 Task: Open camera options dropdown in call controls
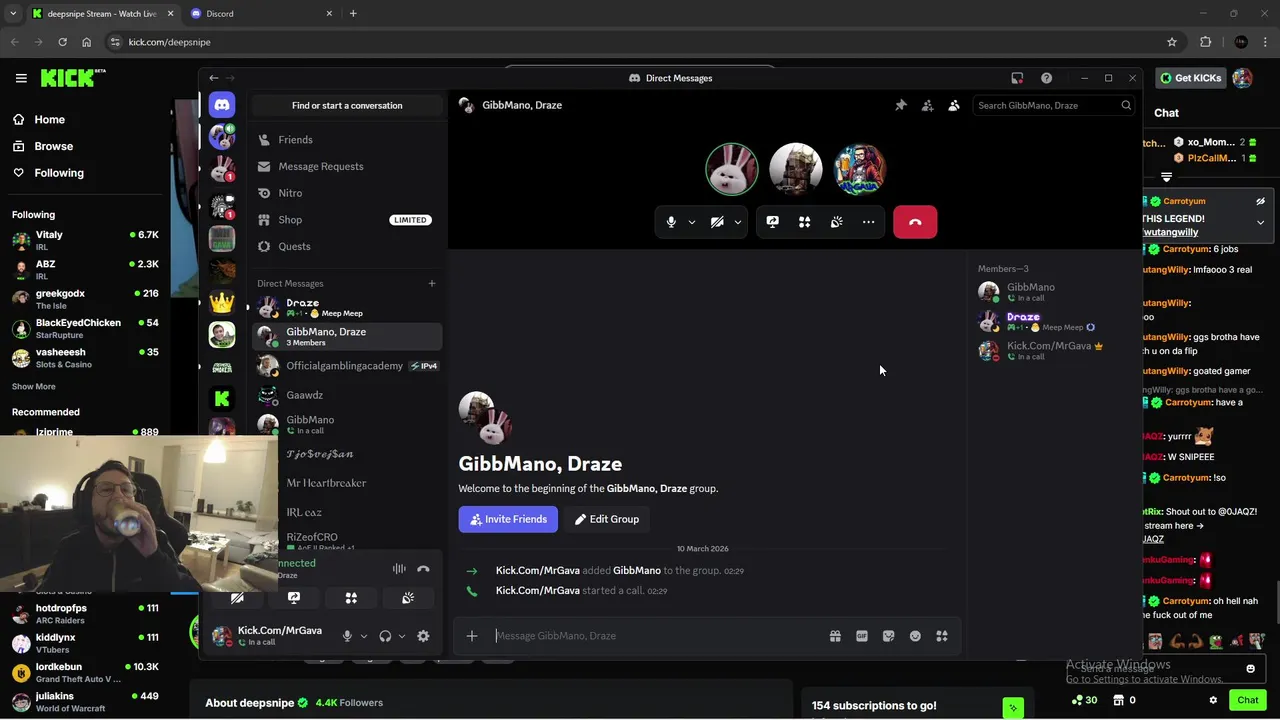coord(737,222)
